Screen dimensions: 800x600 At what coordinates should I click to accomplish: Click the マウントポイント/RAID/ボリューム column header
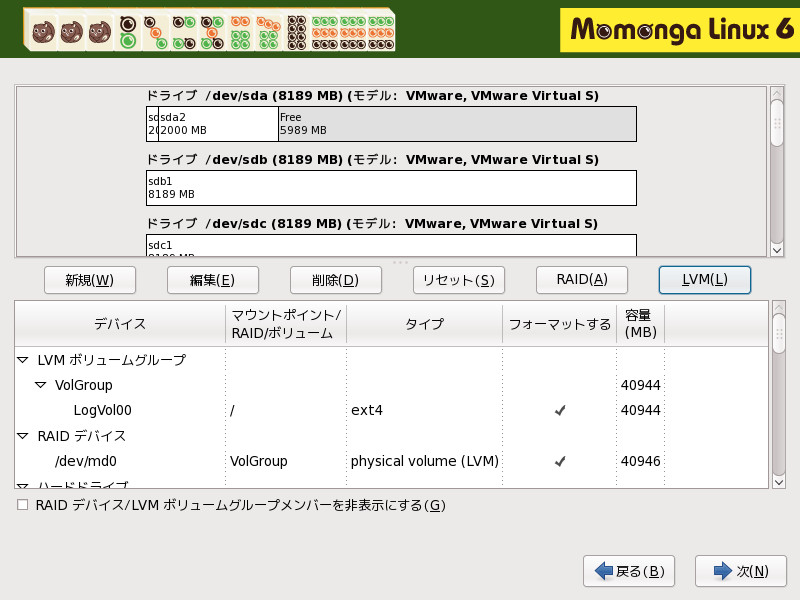pyautogui.click(x=286, y=324)
